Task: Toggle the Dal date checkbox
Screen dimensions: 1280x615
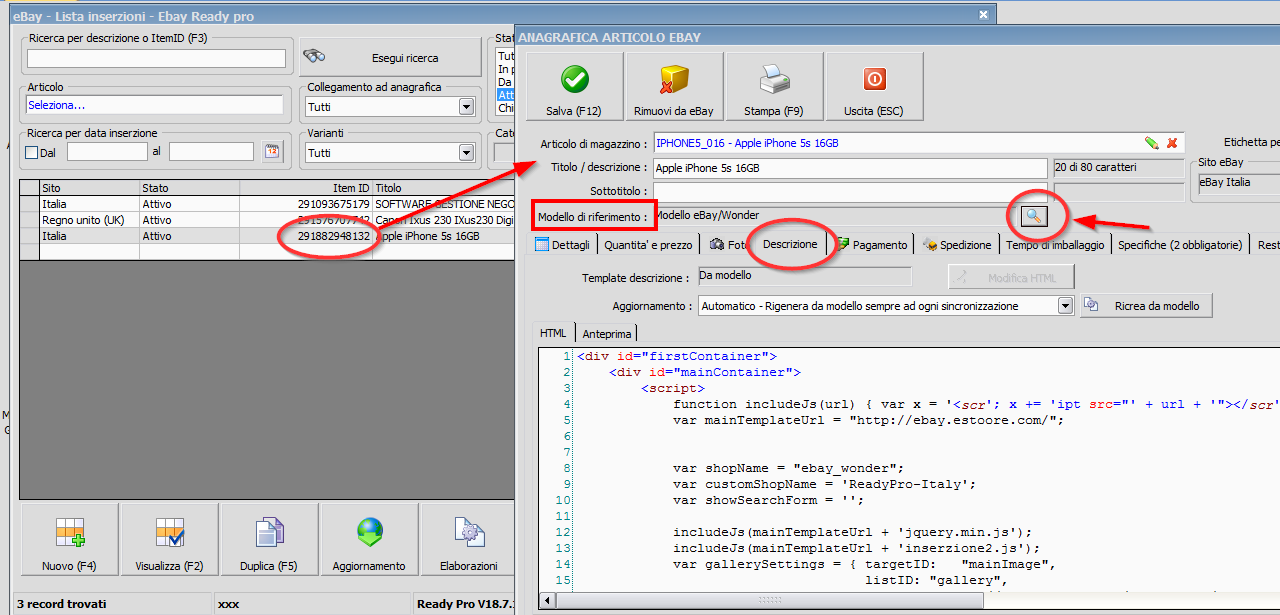Action: (x=31, y=153)
